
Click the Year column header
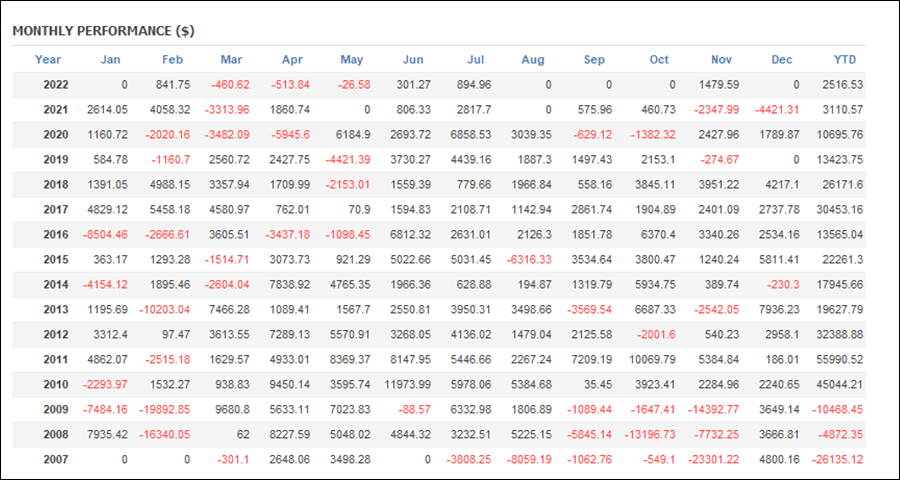(48, 60)
